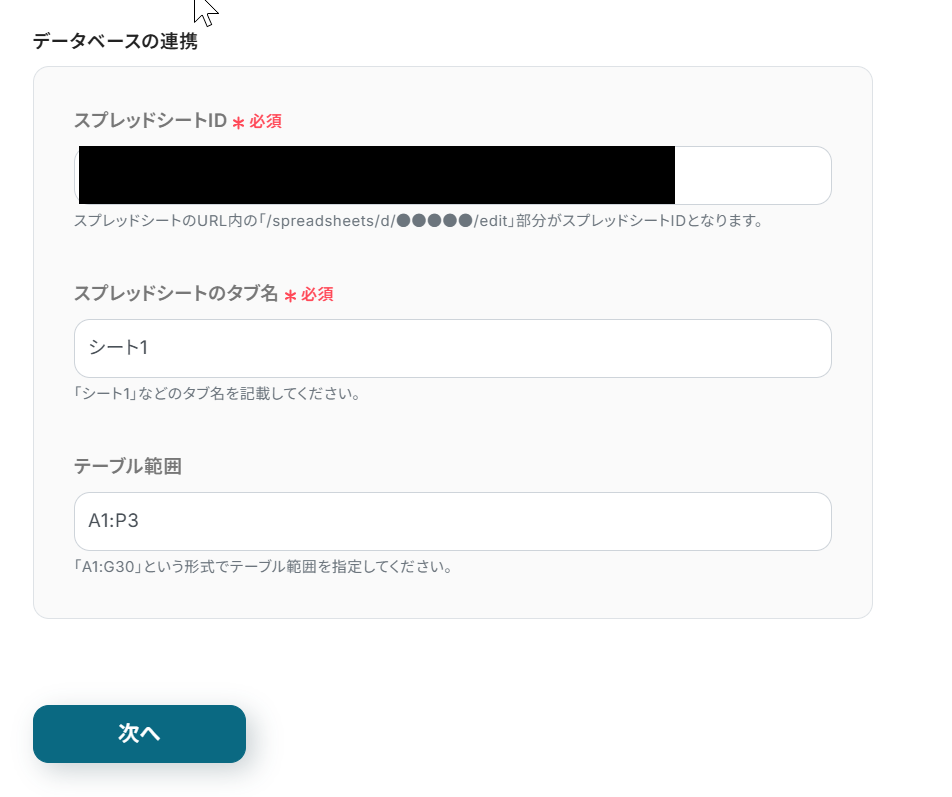Click the hint text mentioning 「A1:G30」という形式

coord(263,567)
